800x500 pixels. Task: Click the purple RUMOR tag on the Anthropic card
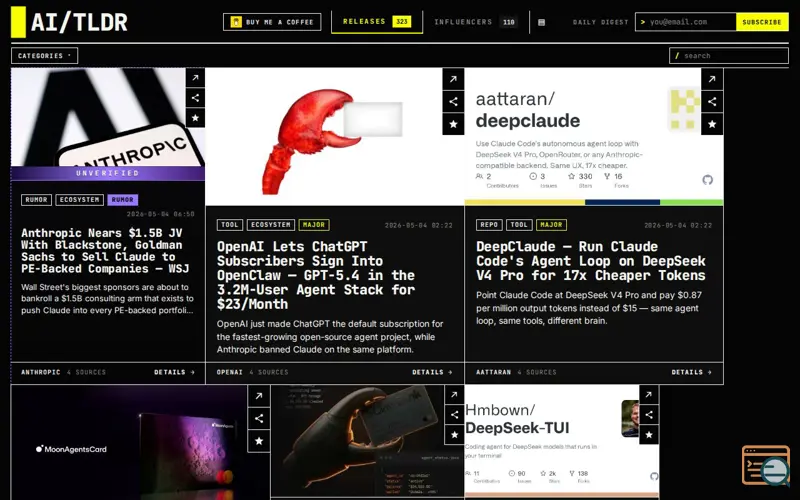click(x=122, y=199)
